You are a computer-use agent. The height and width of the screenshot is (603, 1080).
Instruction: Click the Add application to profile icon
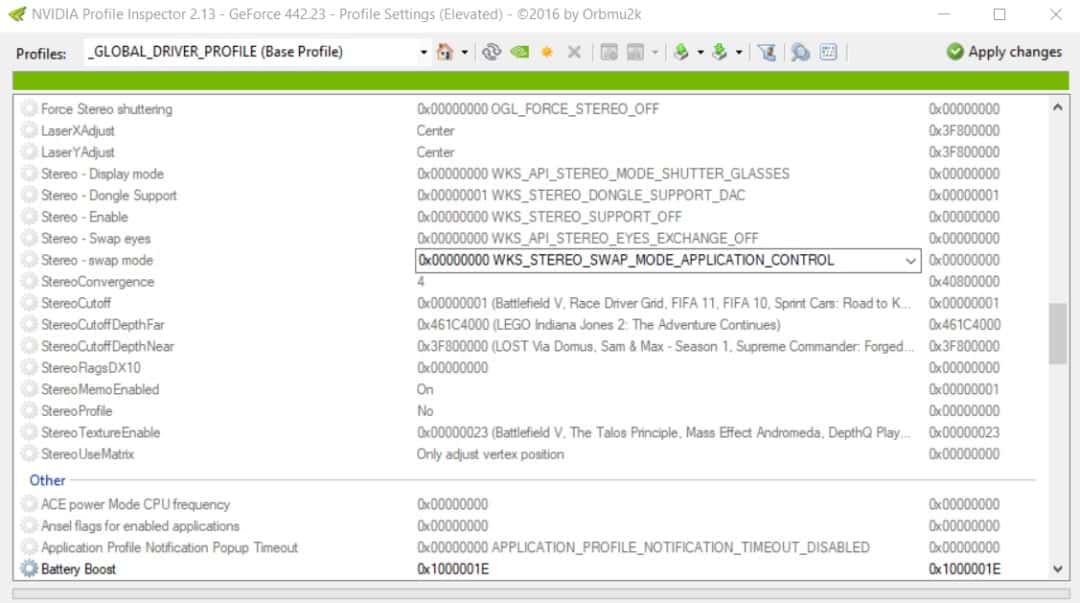click(609, 52)
